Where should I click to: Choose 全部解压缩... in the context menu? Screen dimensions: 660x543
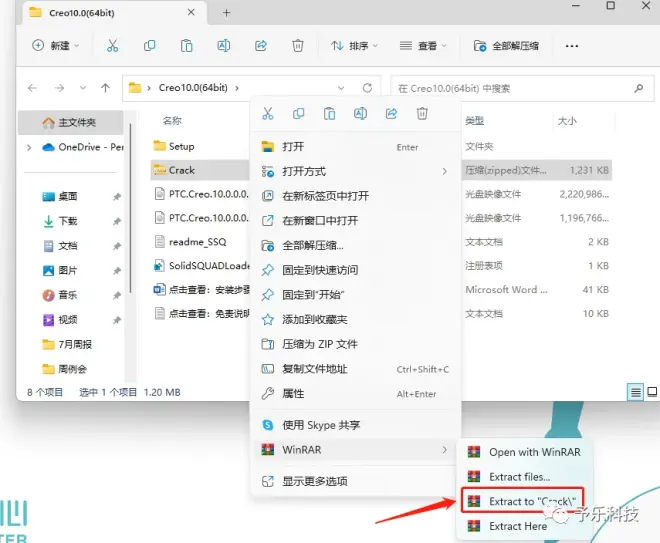click(x=356, y=245)
